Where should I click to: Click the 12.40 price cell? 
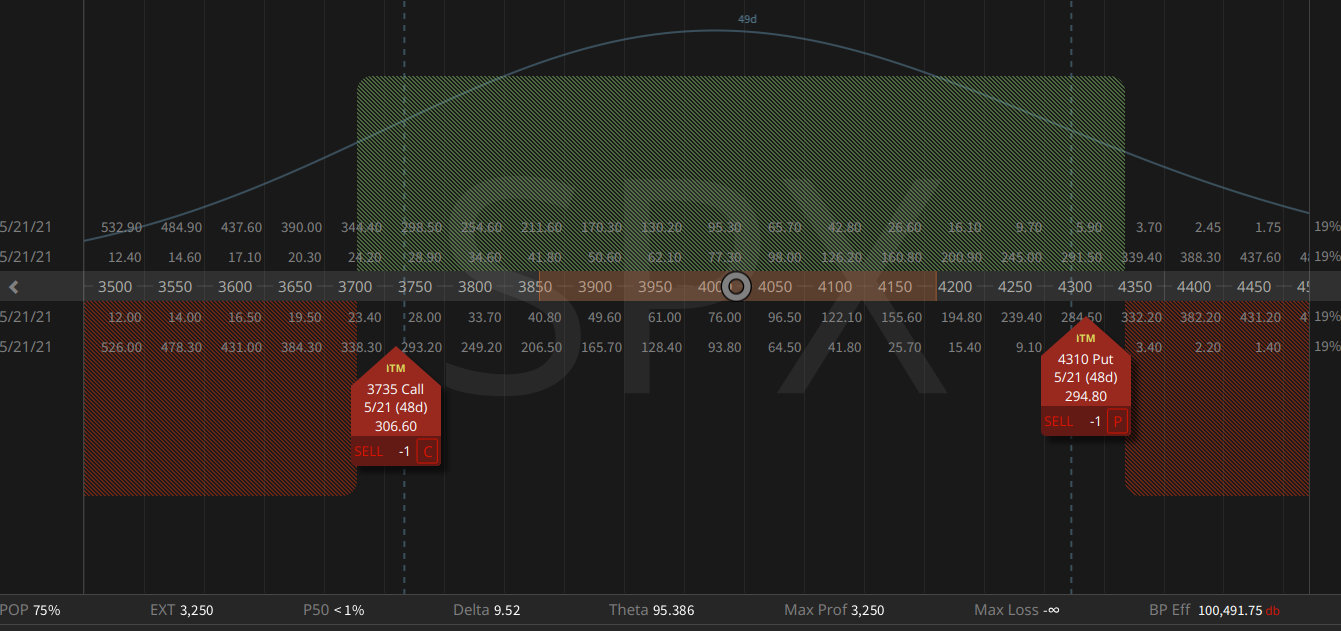pos(124,257)
